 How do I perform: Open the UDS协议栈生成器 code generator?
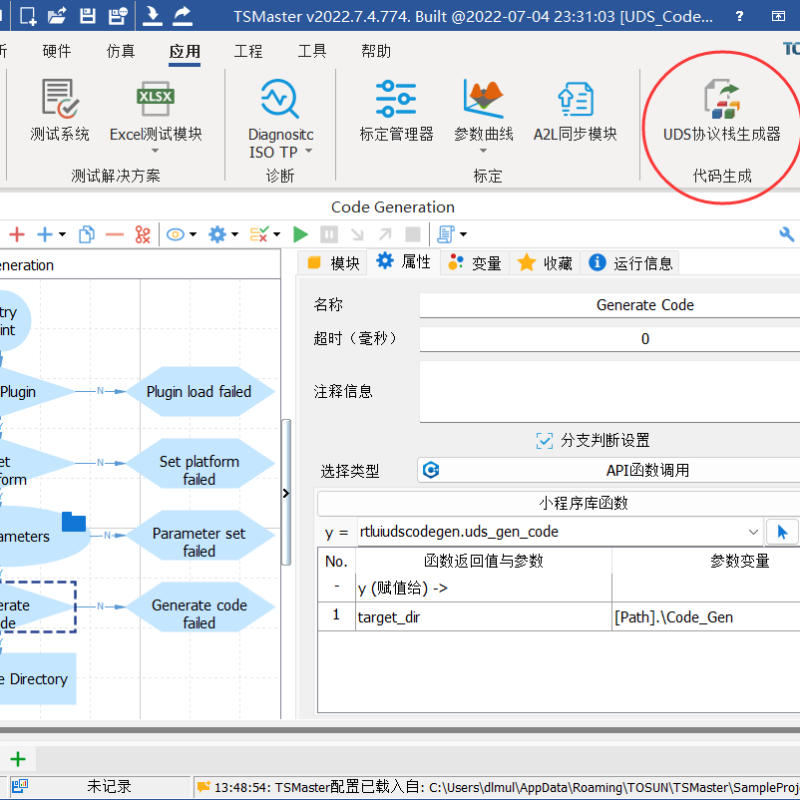[x=721, y=112]
